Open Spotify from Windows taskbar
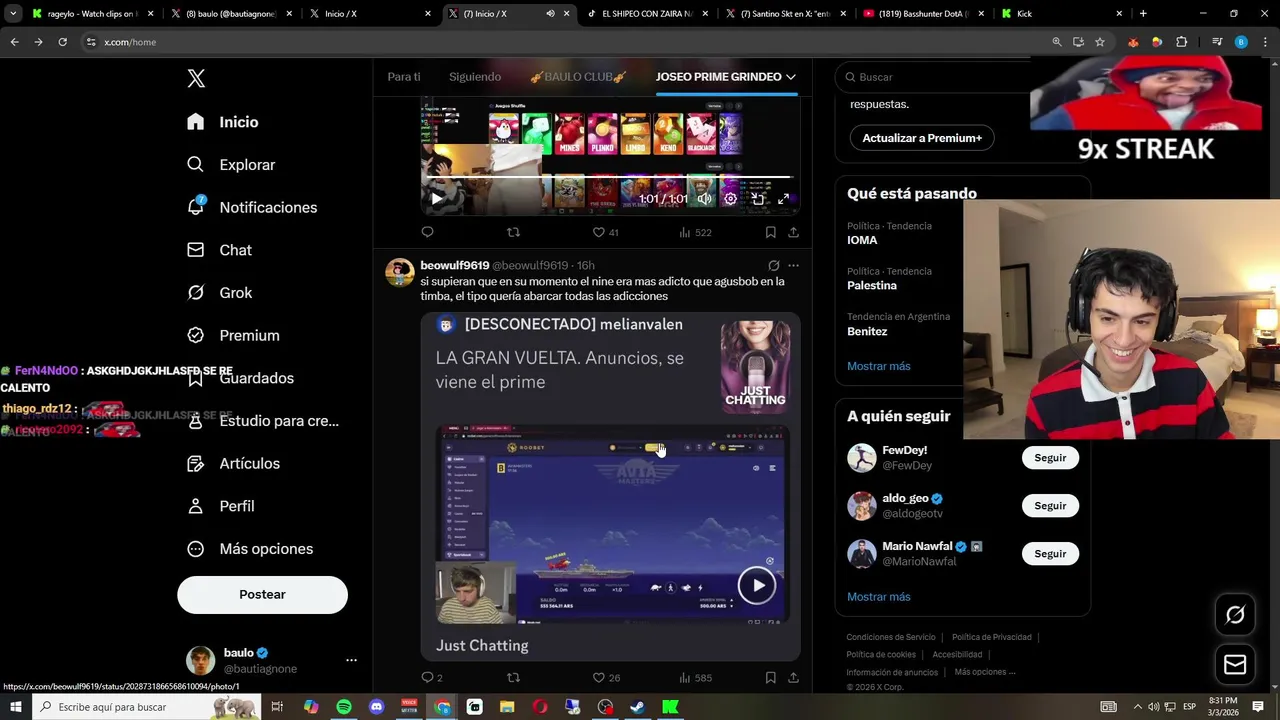 point(344,707)
